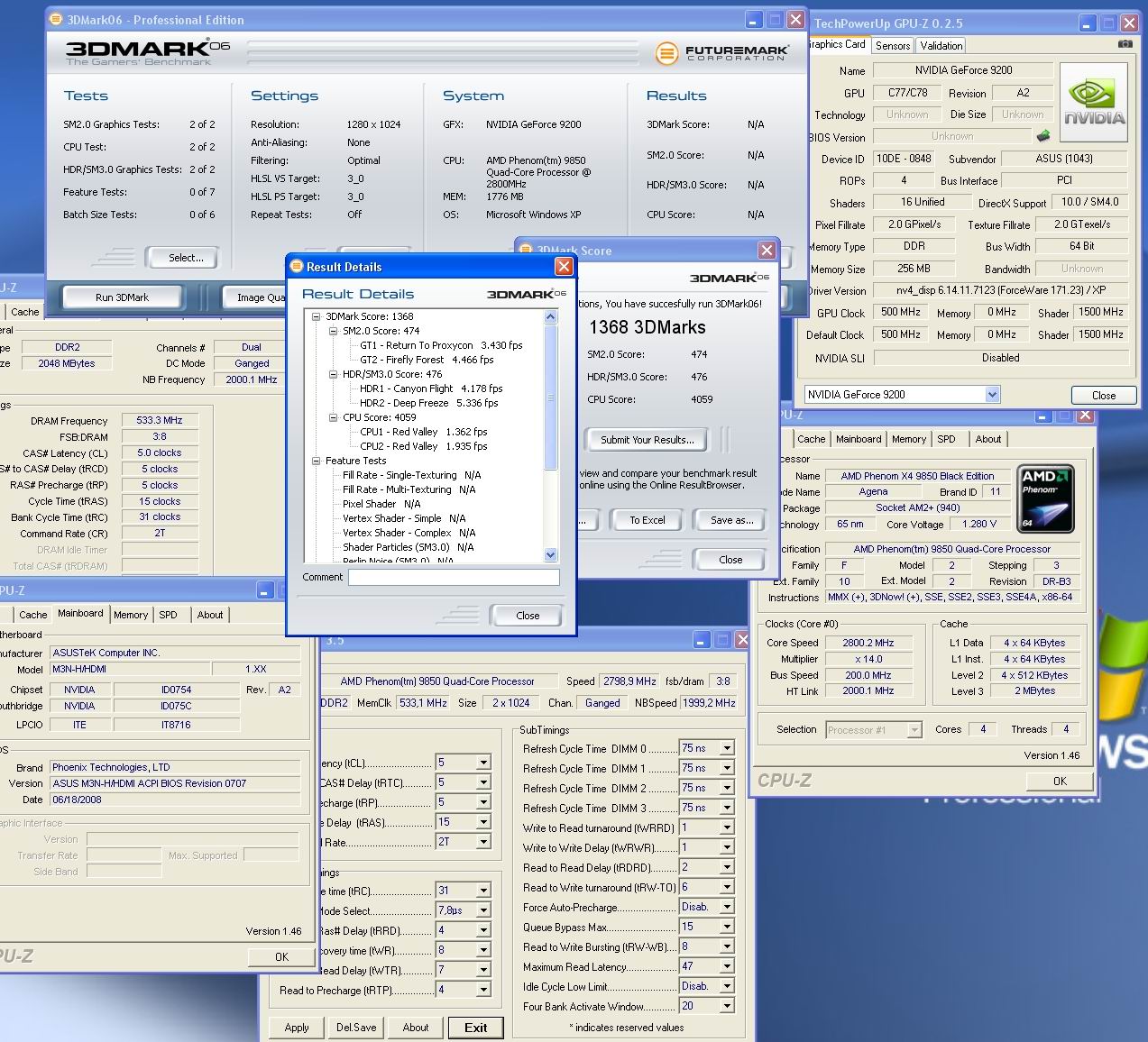Click Close button in 3DMark Score dialog
The width and height of the screenshot is (1148, 1042).
(730, 560)
